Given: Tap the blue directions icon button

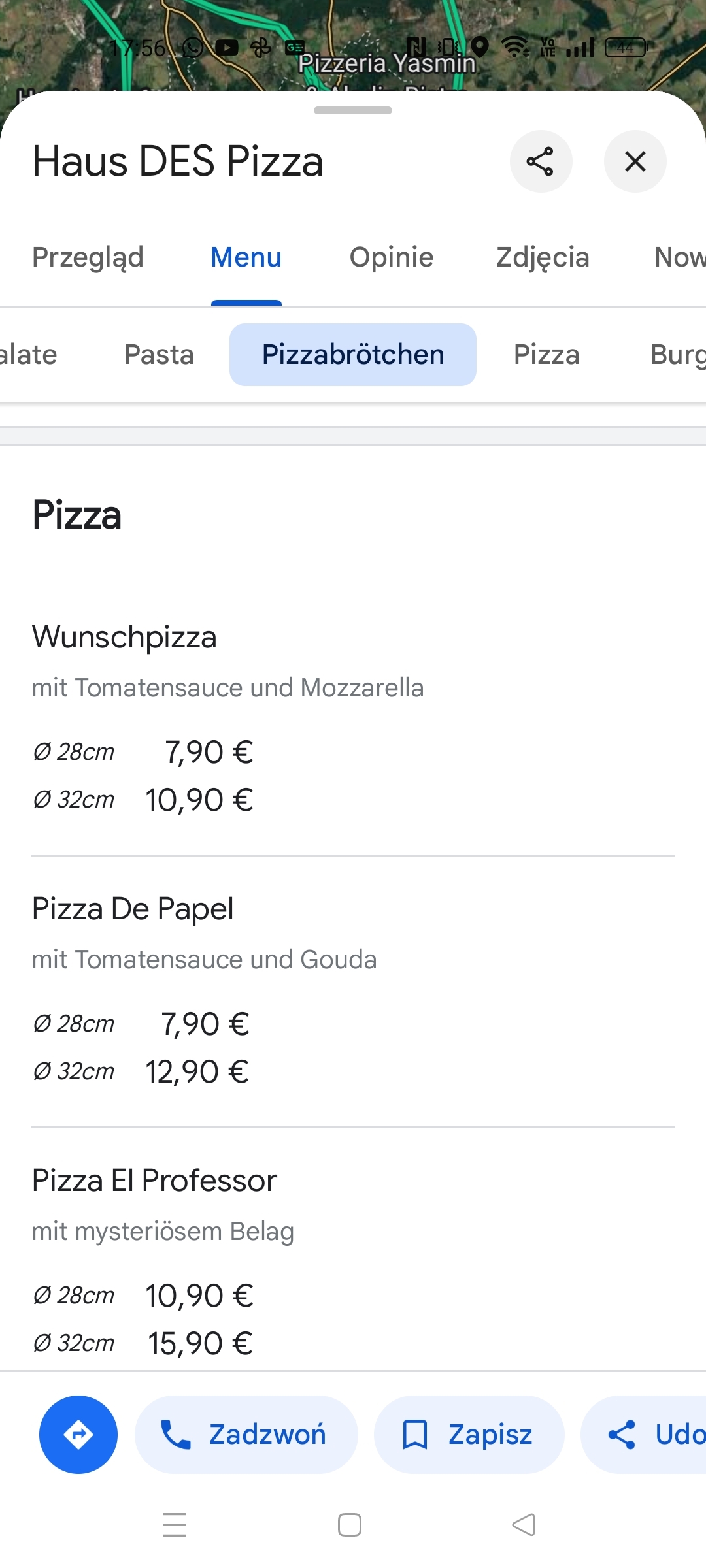Looking at the screenshot, I should coord(78,1434).
